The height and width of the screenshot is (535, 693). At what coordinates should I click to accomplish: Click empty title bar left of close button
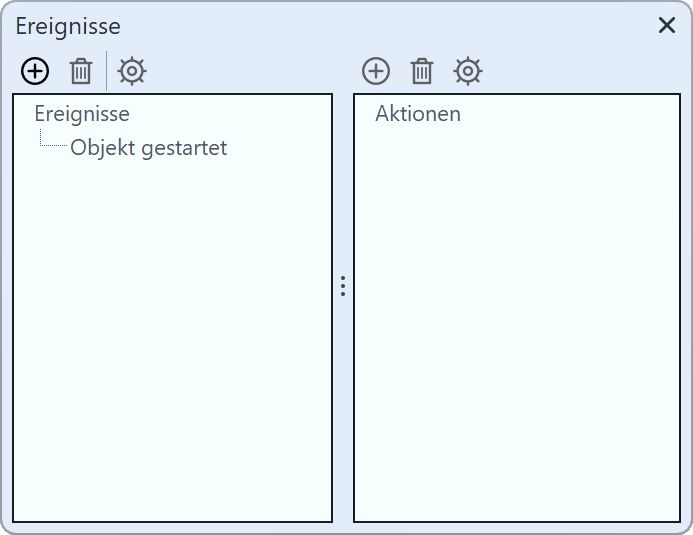click(x=400, y=26)
